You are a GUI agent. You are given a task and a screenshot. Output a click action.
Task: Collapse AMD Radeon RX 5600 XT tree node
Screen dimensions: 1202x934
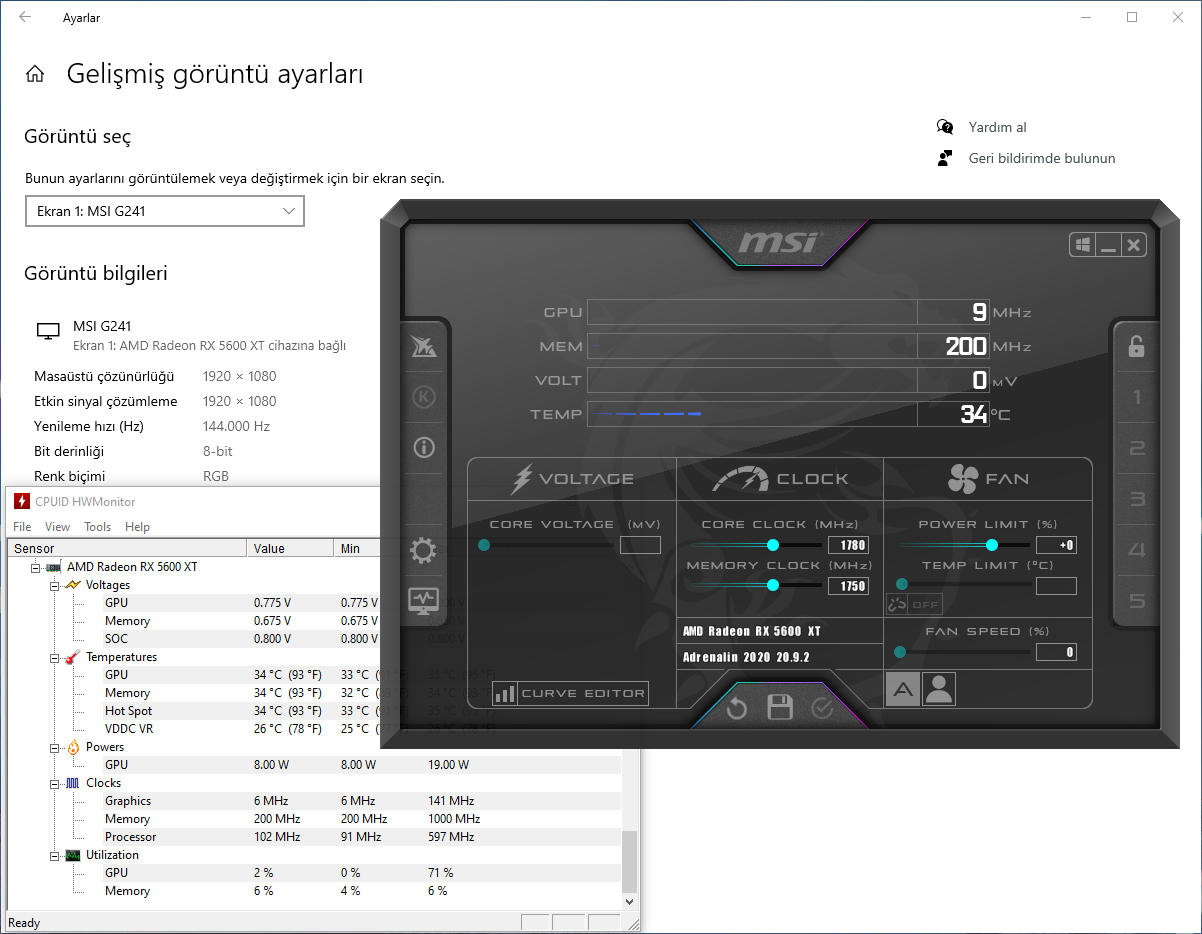[x=35, y=567]
